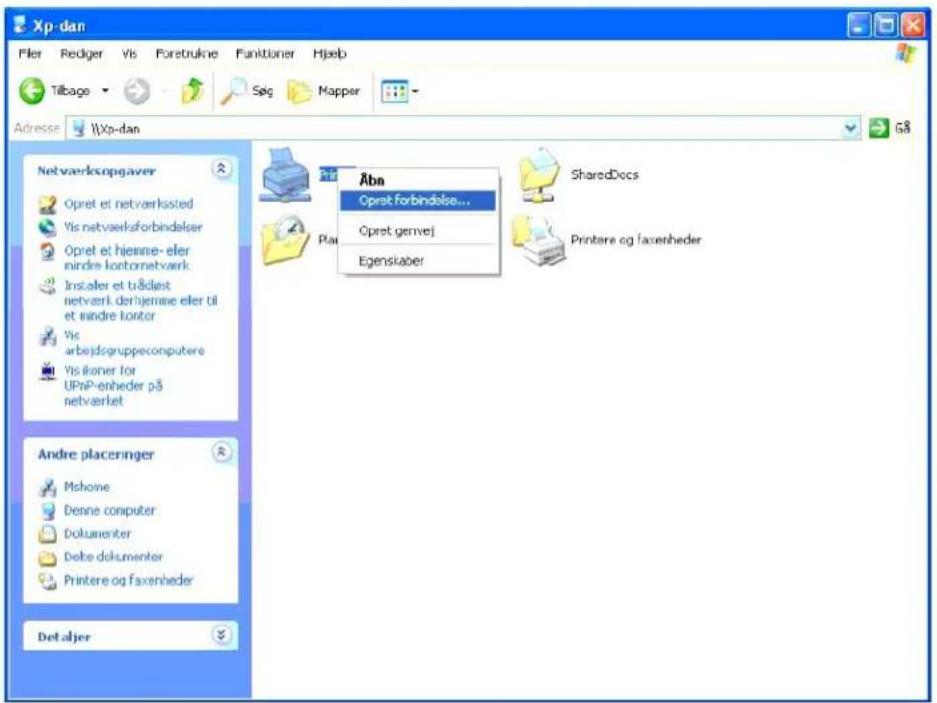Click the Detaljer panel header
937x703 pixels.
tap(130, 636)
